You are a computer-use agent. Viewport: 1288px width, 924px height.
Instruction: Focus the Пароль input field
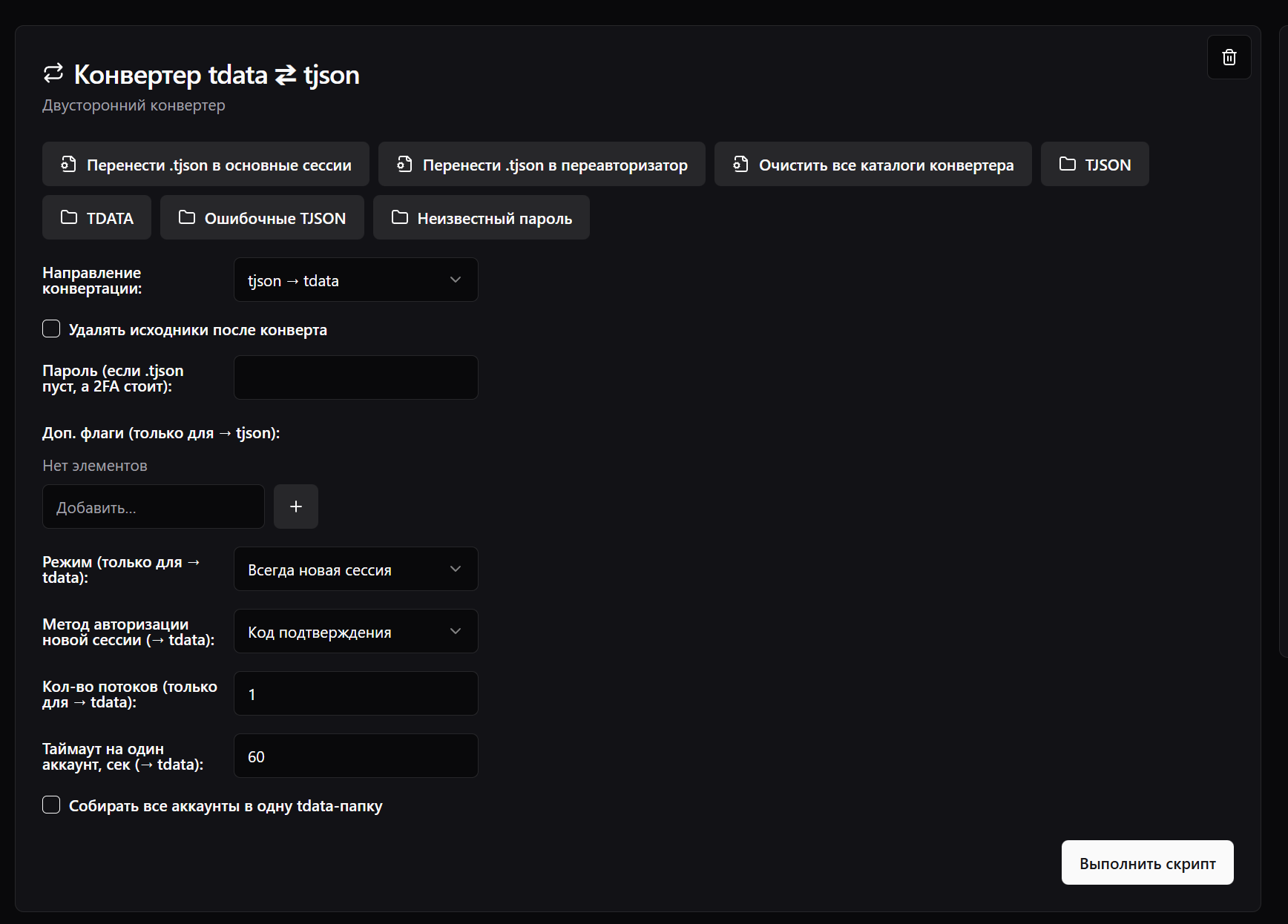[355, 377]
